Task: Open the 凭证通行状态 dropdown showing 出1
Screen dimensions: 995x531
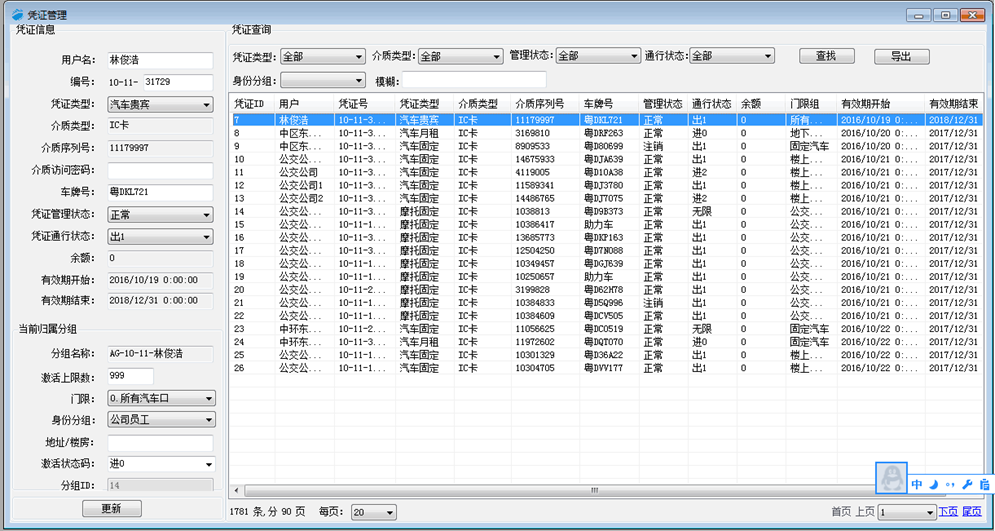Action: coord(161,237)
